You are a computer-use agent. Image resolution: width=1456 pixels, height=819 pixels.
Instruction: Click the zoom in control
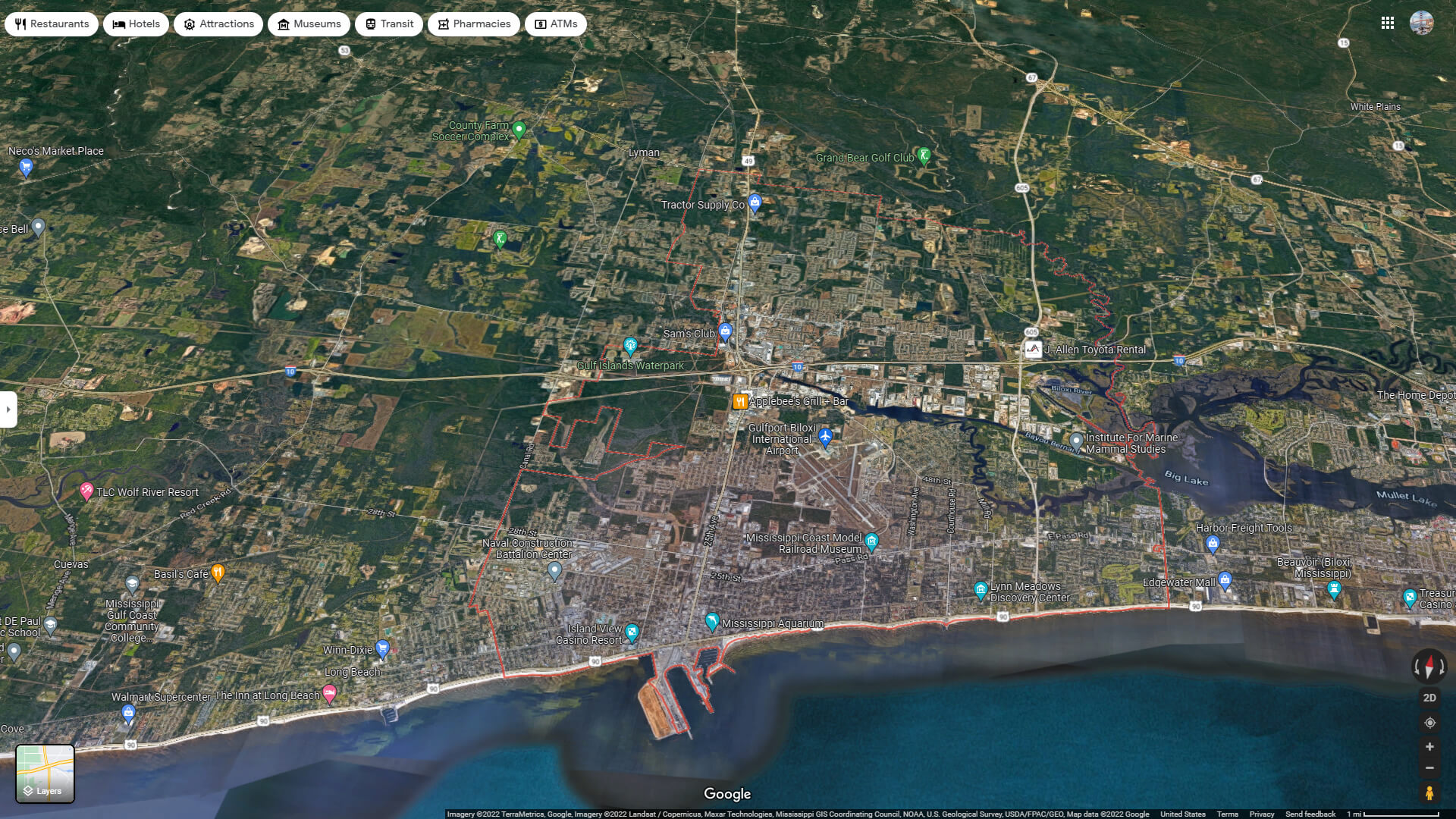(1429, 746)
